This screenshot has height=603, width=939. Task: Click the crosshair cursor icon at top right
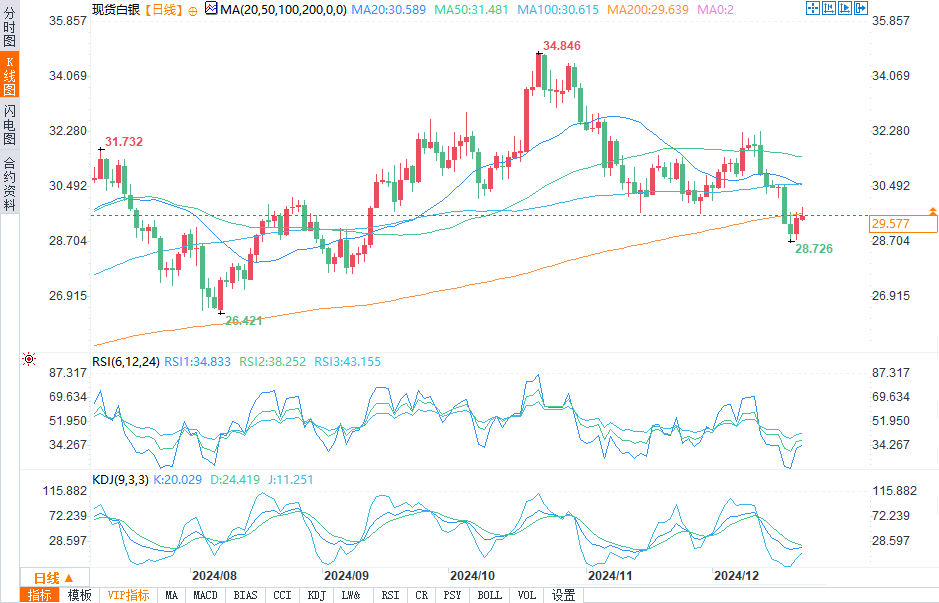pos(813,8)
